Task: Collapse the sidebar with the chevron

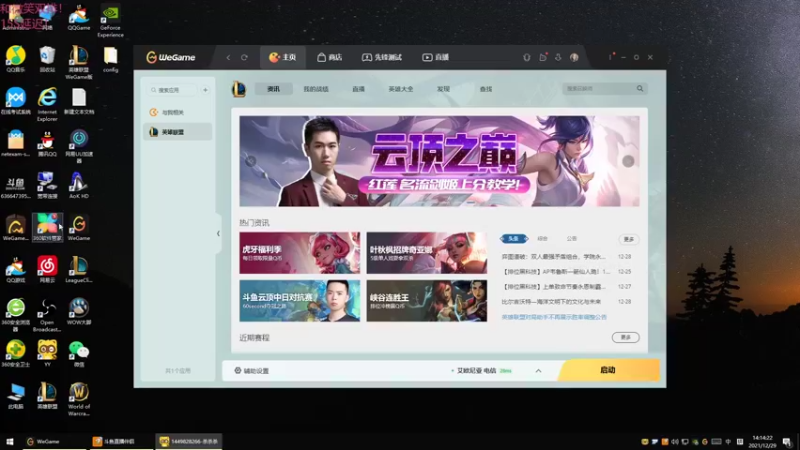Action: point(218,234)
